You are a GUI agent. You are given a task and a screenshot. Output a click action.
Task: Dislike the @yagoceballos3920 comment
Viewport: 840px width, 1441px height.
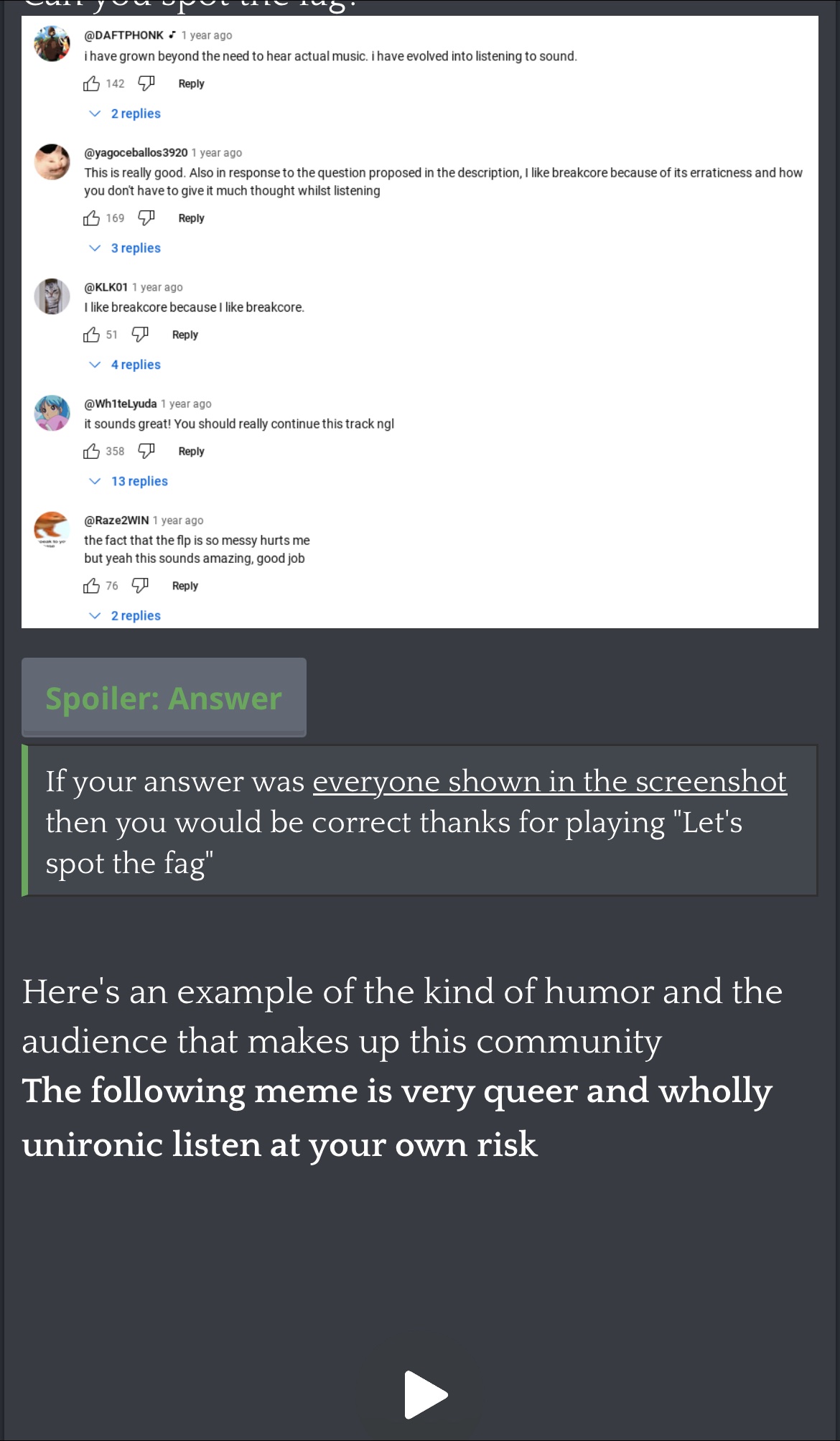click(146, 218)
